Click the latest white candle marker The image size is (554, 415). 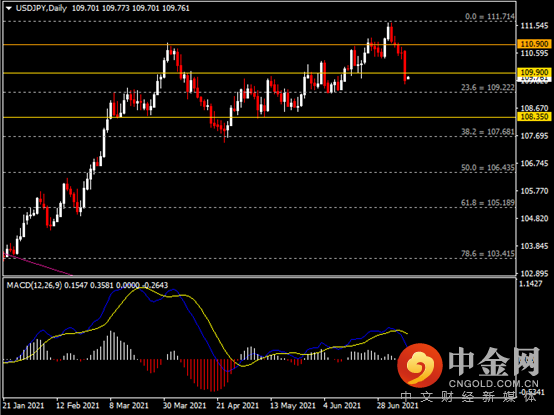408,78
